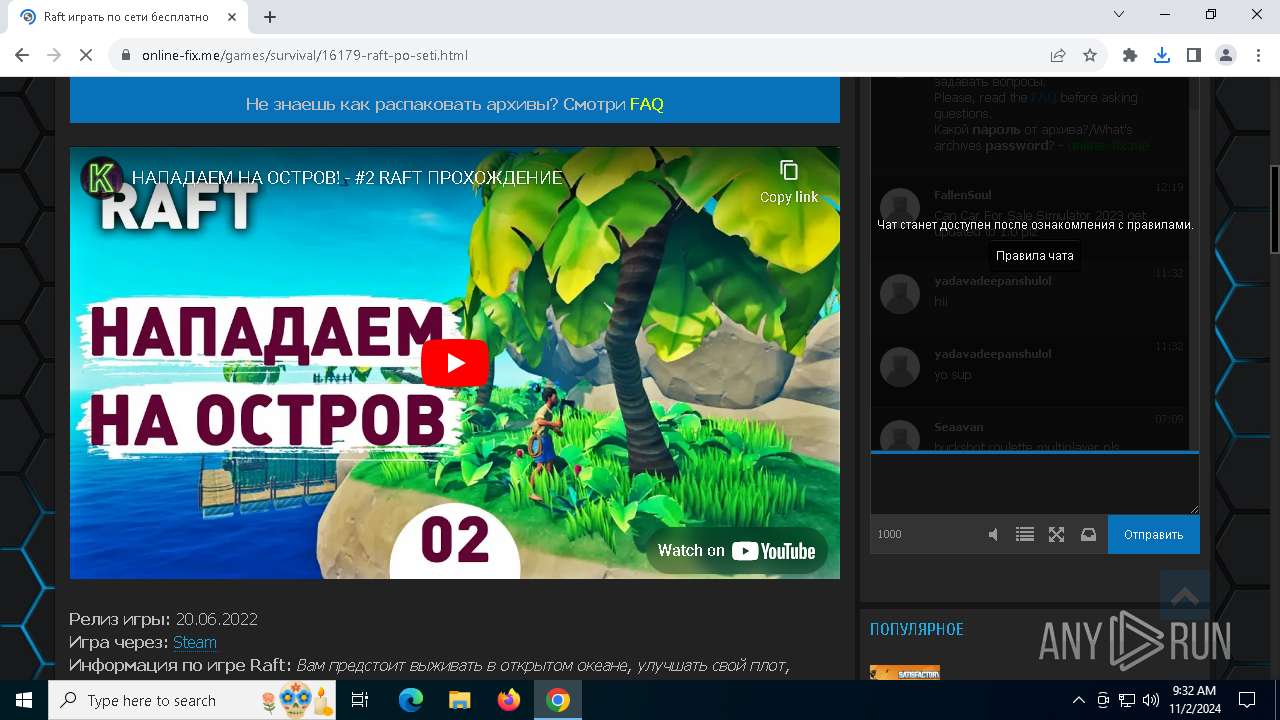
Task: Open the Satisfactory thumbnail in ПОПУЛЯРНОЕ
Action: (905, 672)
